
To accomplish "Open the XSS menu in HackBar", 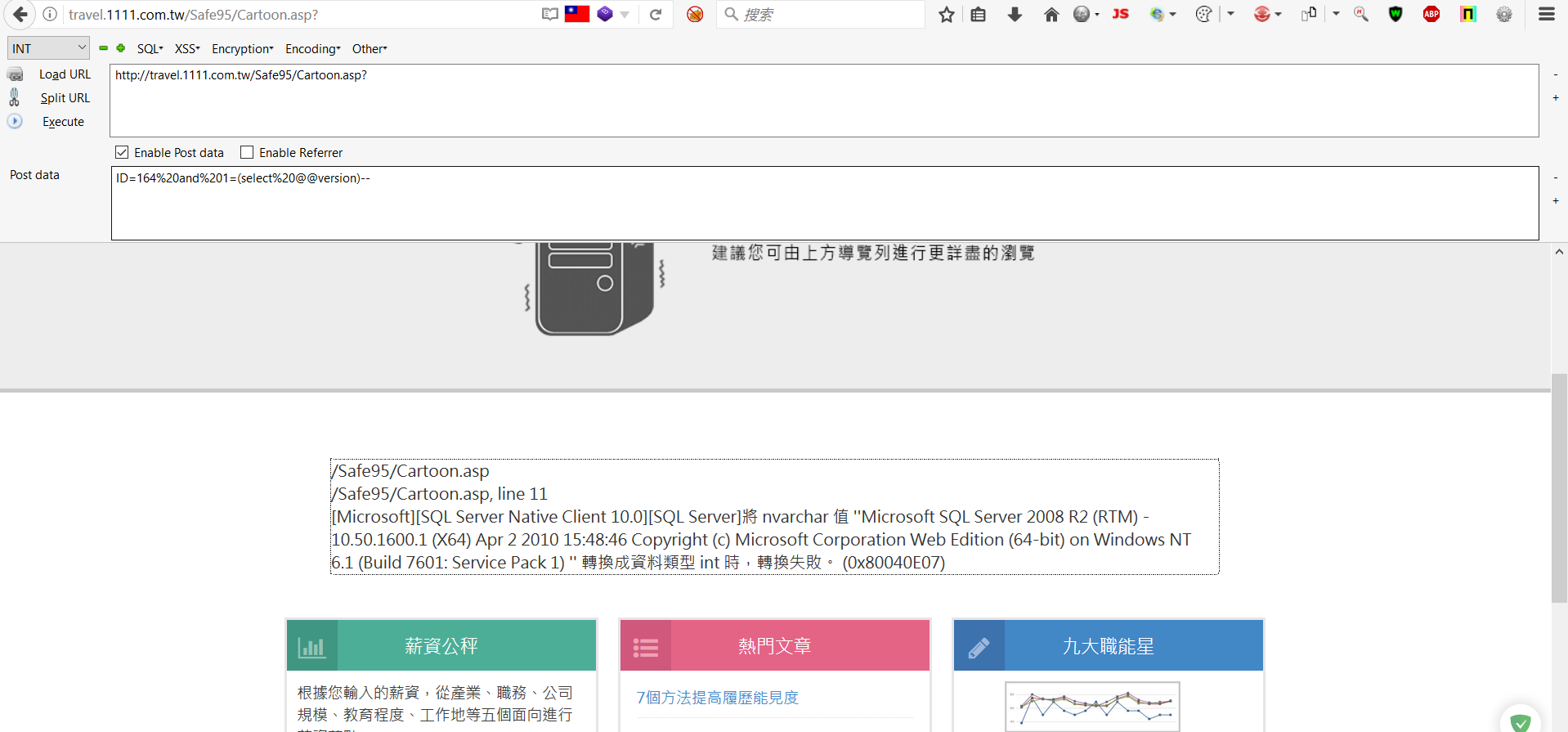I will pyautogui.click(x=187, y=49).
